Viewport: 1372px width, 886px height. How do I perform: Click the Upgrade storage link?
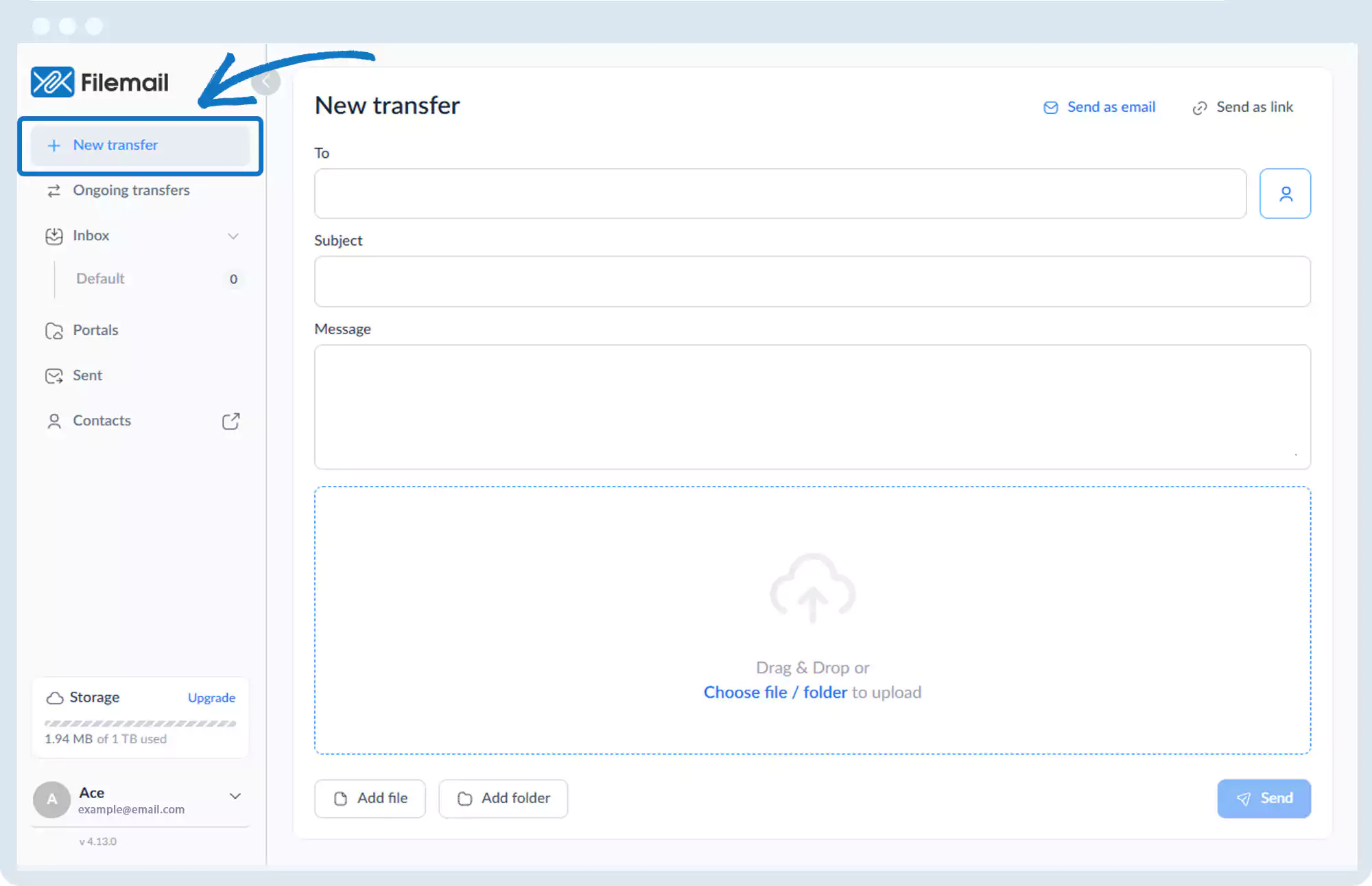[211, 698]
